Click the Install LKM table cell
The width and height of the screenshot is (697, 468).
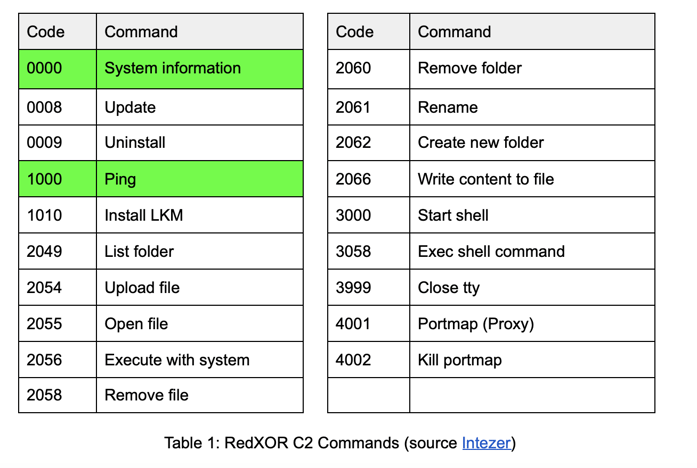(x=200, y=215)
